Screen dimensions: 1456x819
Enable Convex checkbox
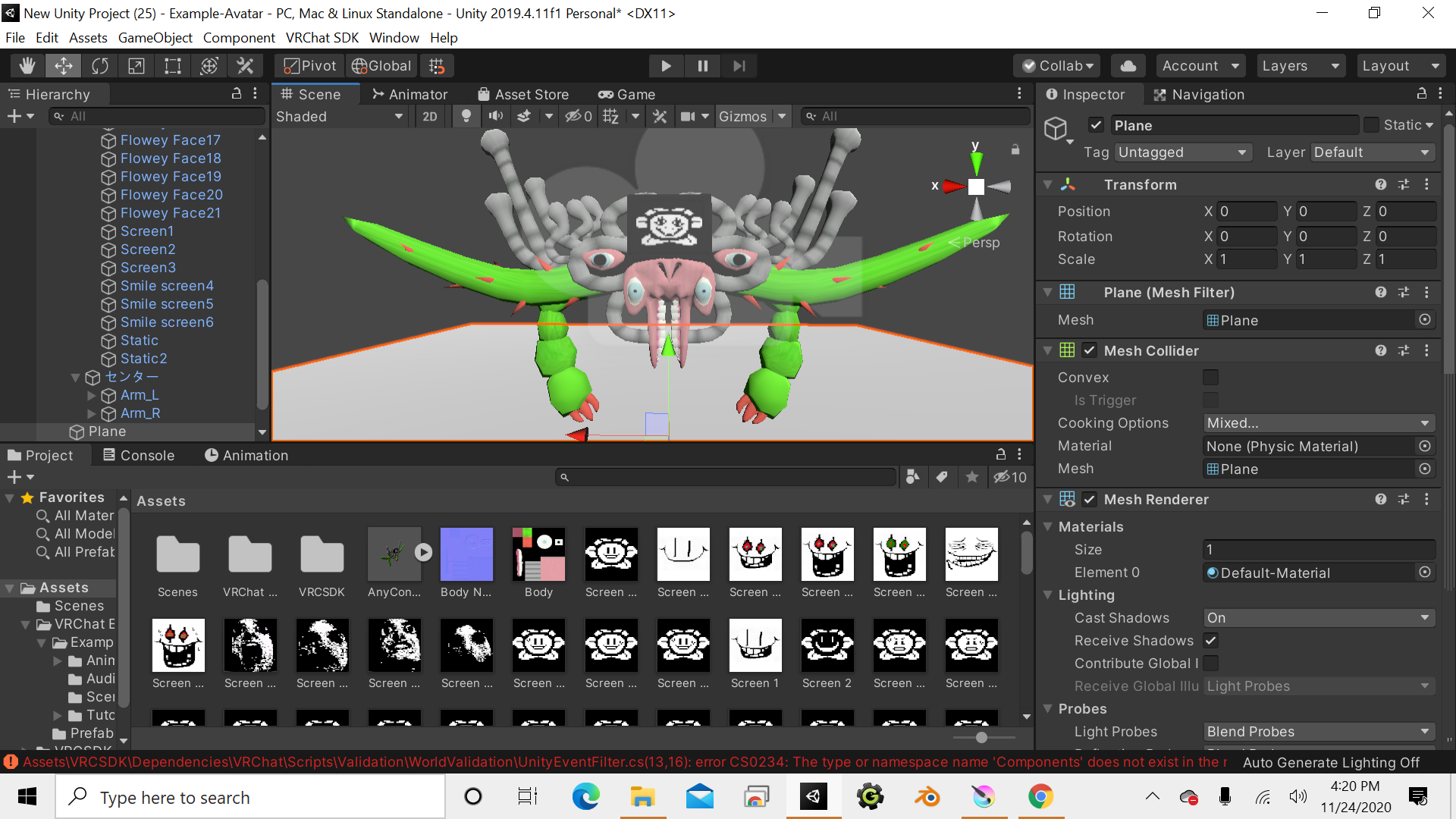1211,377
